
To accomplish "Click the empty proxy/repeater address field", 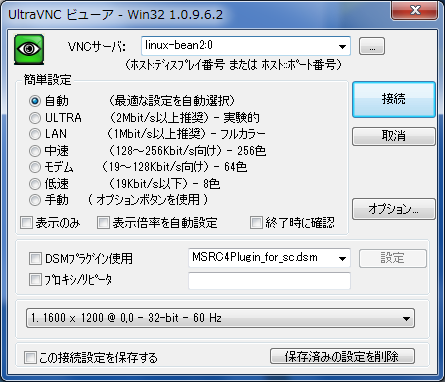I will tap(269, 281).
